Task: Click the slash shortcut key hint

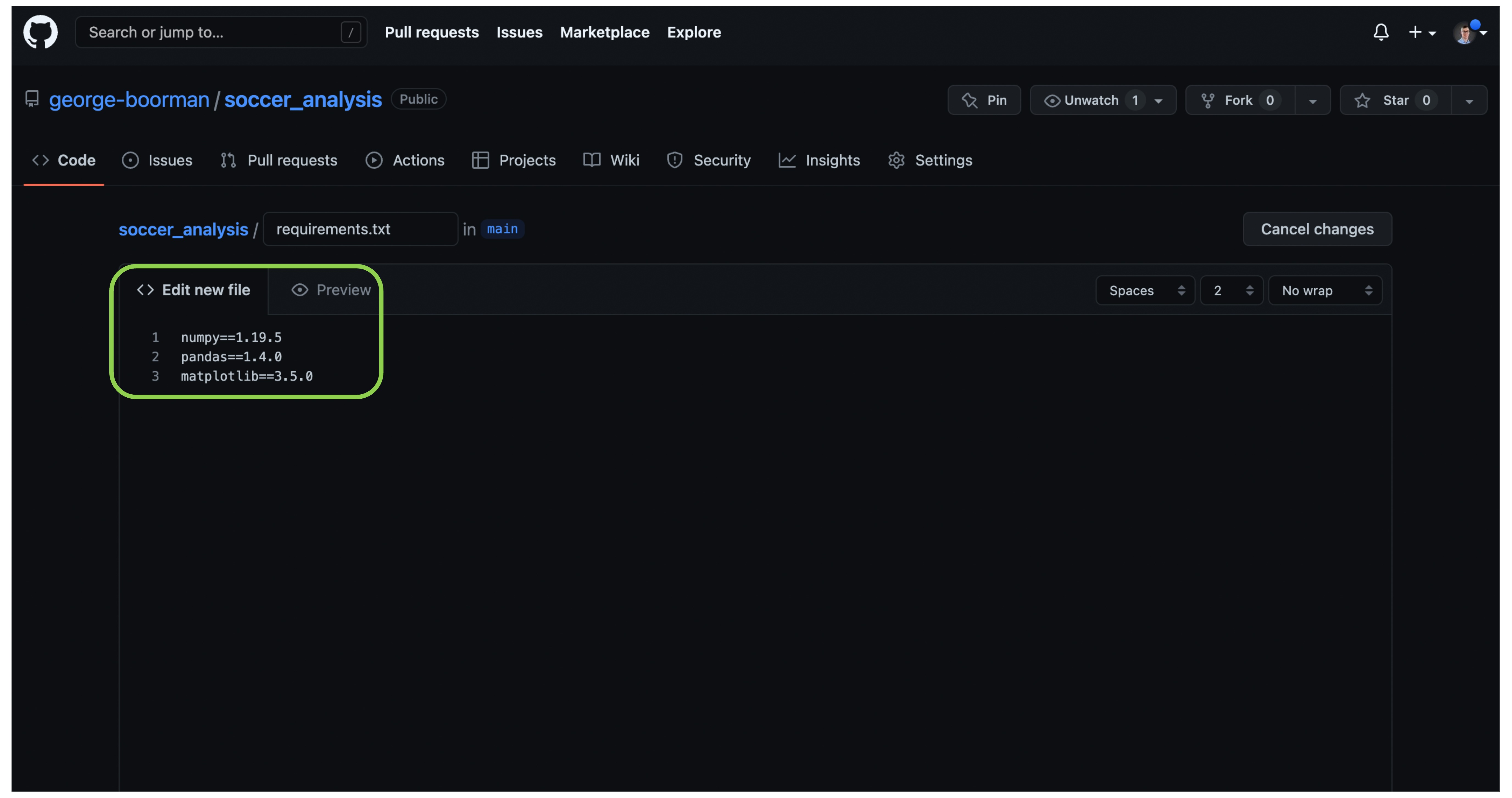Action: 350,32
